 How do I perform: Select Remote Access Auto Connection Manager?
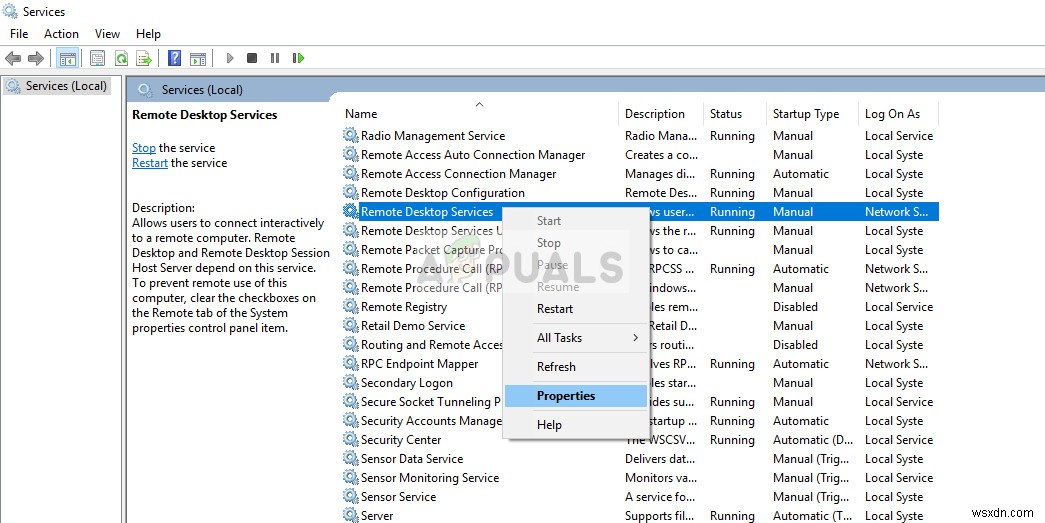640,155
